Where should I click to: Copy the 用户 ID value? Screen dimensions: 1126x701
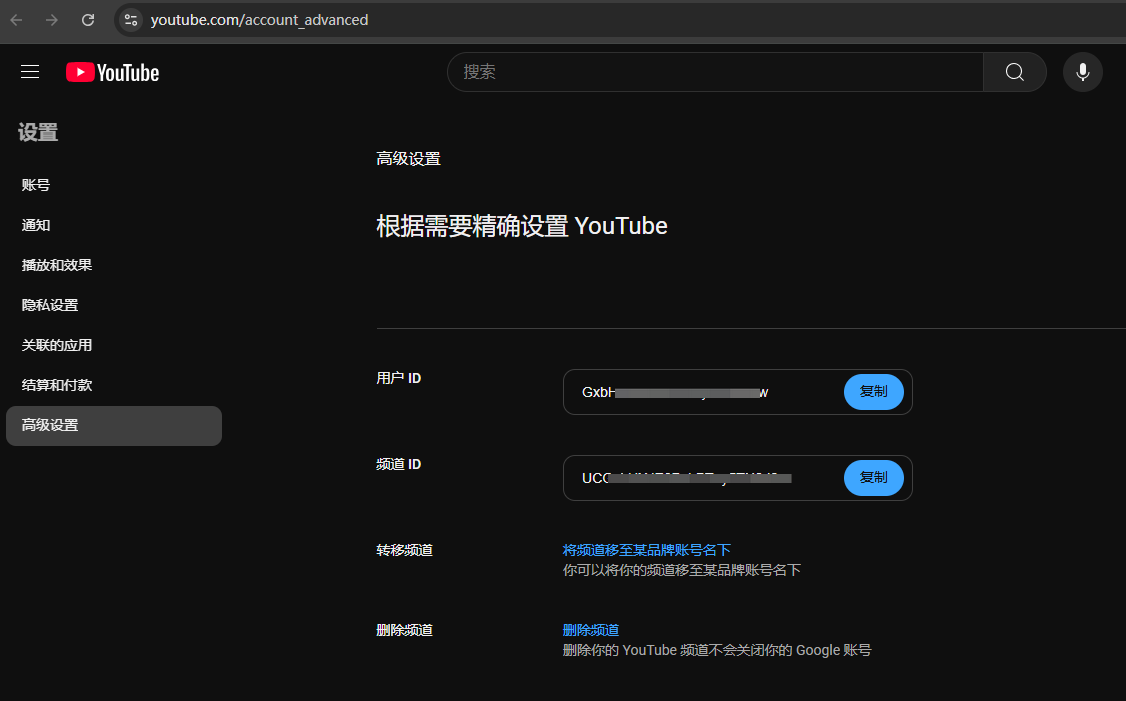(873, 392)
